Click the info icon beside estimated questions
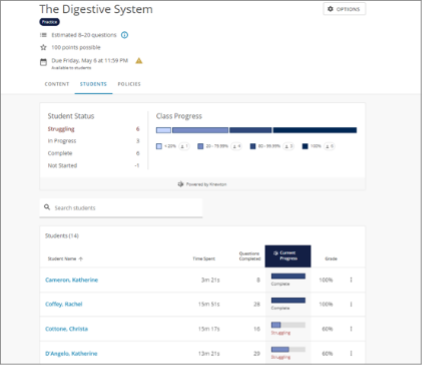424x369 pixels. 124,35
